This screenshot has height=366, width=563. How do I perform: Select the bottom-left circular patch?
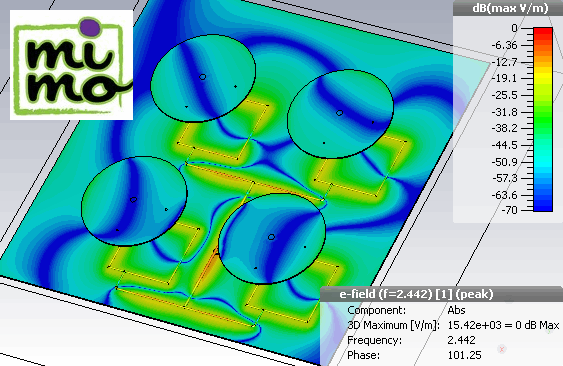[134, 201]
